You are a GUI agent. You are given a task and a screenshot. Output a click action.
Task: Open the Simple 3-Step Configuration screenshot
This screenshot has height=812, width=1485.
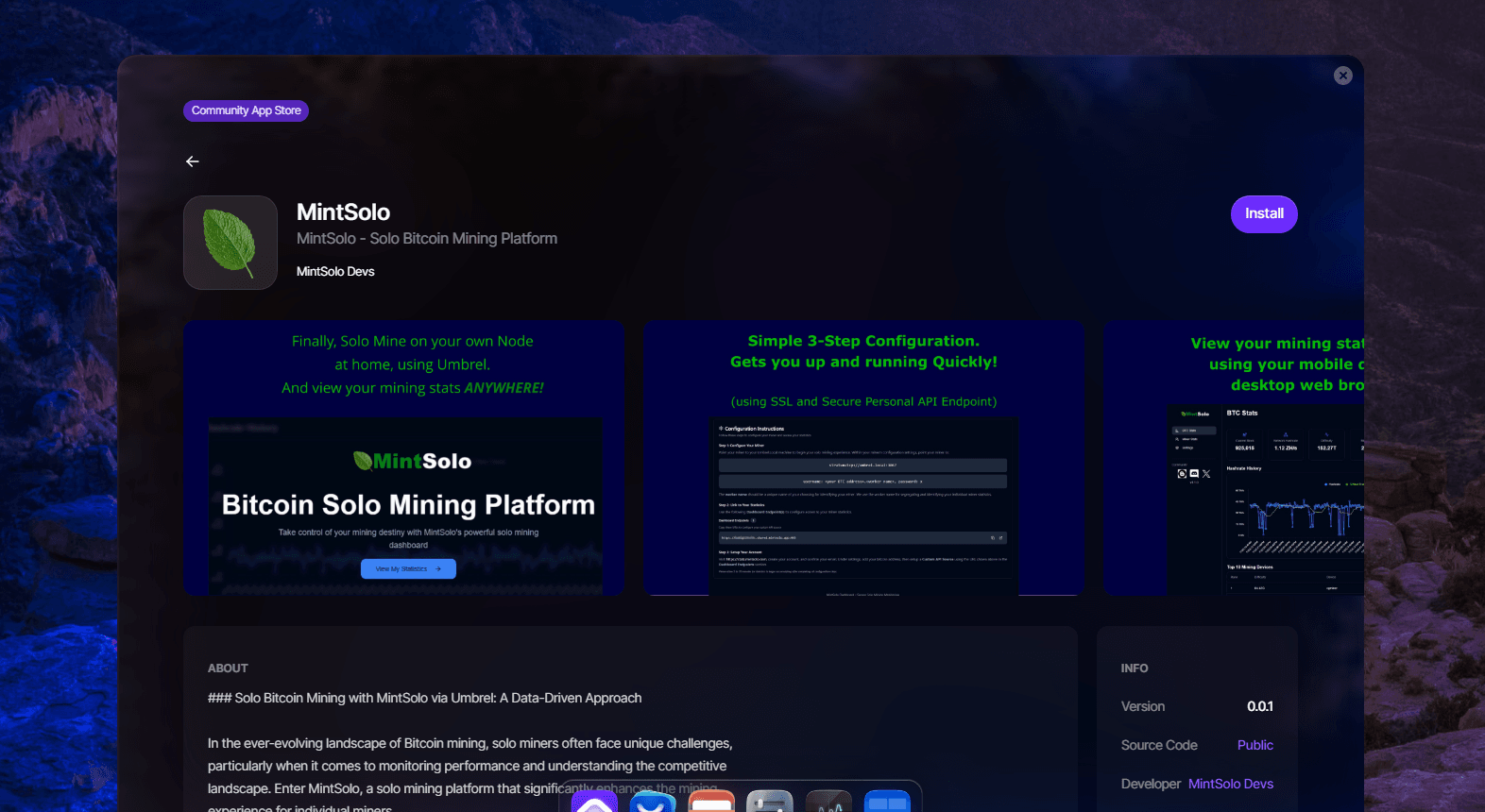[863, 458]
